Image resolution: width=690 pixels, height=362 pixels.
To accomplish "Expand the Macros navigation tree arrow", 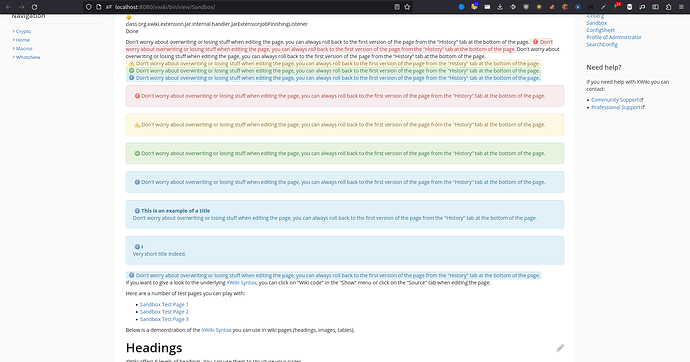I will tap(13, 48).
